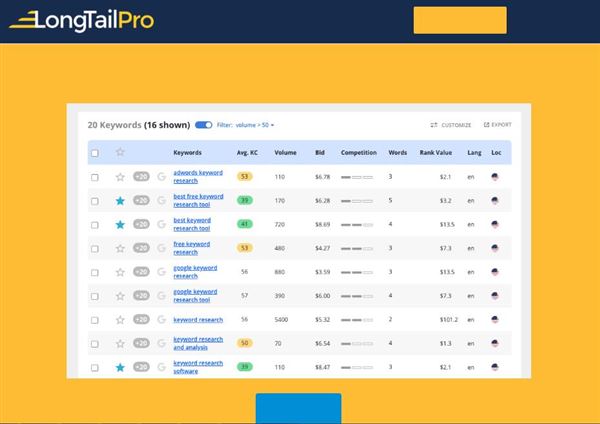Select checkbox for free keyword research

pyautogui.click(x=95, y=249)
